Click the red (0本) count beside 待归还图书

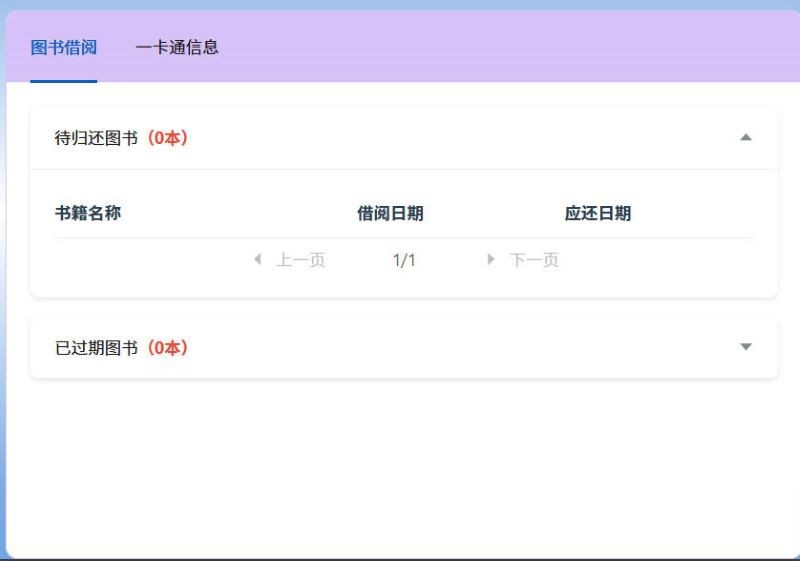click(166, 138)
